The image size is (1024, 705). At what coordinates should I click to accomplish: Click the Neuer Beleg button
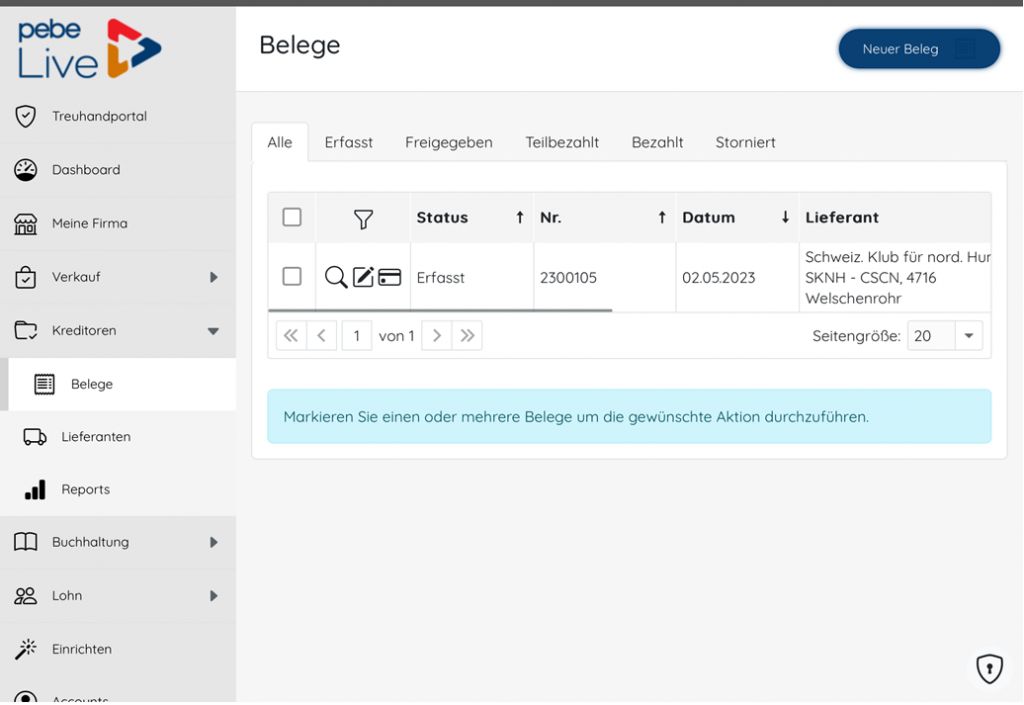919,49
